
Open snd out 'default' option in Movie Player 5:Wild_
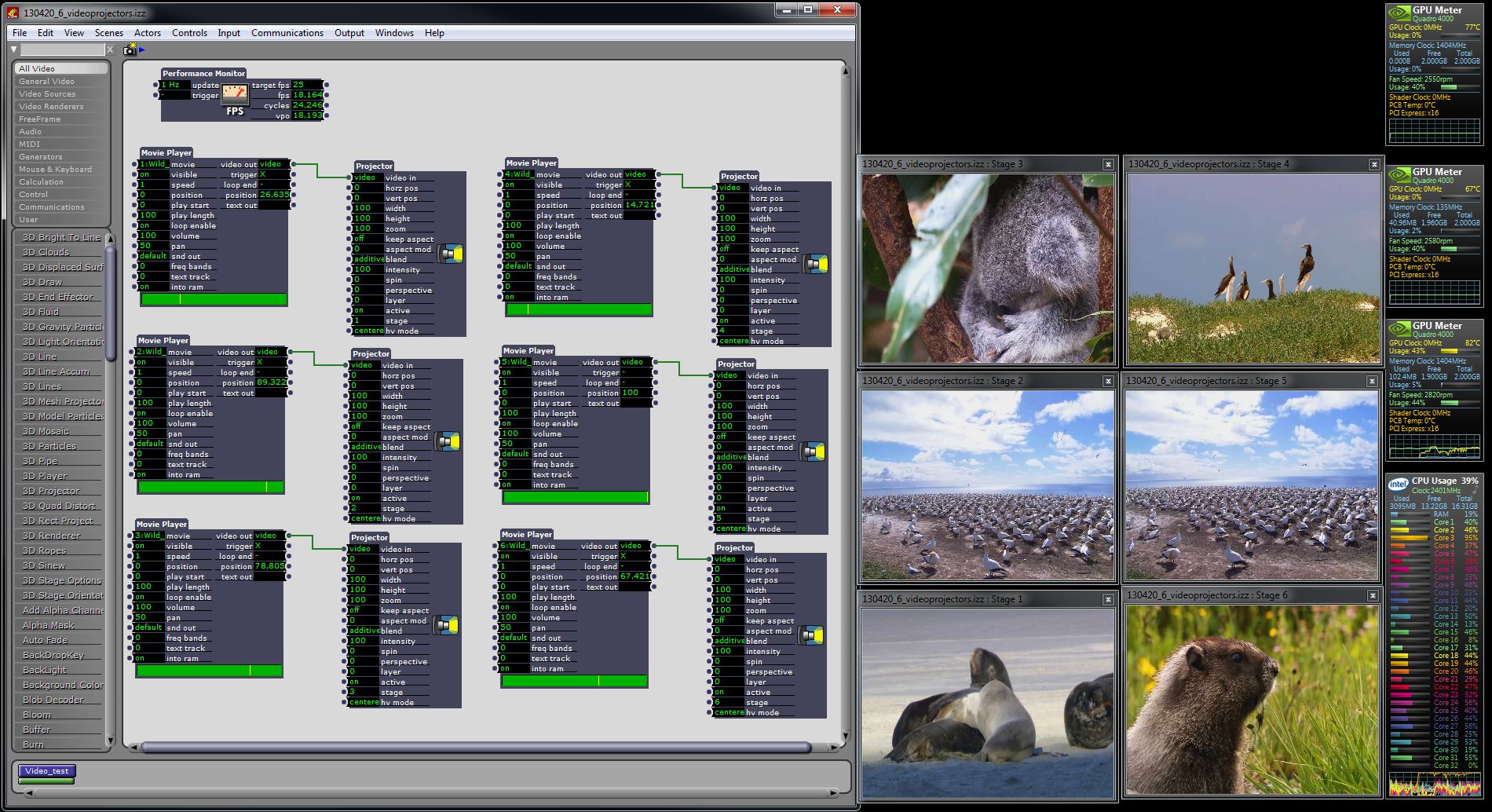coord(515,454)
